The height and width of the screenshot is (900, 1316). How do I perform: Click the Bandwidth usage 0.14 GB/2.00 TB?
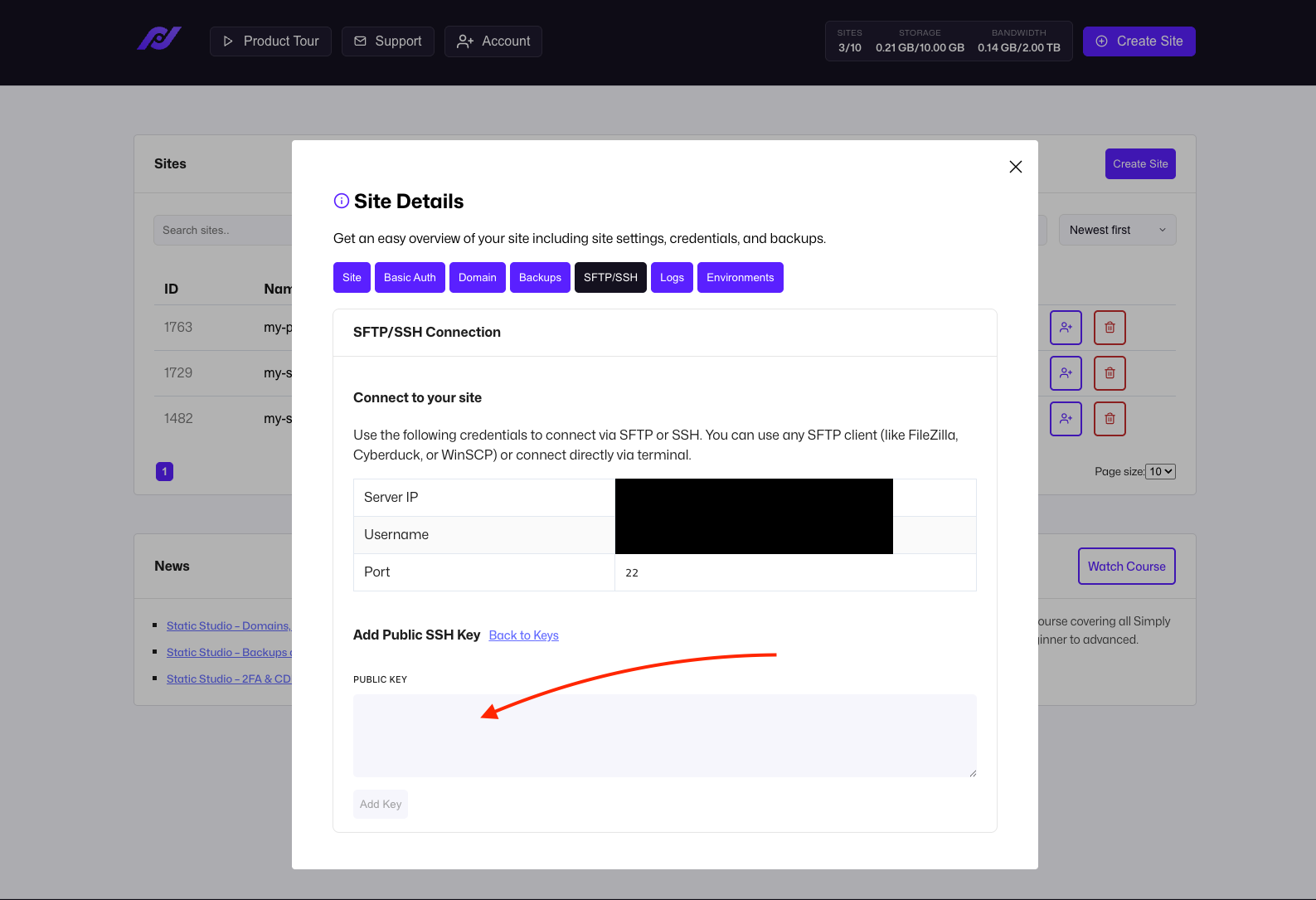pos(1019,41)
